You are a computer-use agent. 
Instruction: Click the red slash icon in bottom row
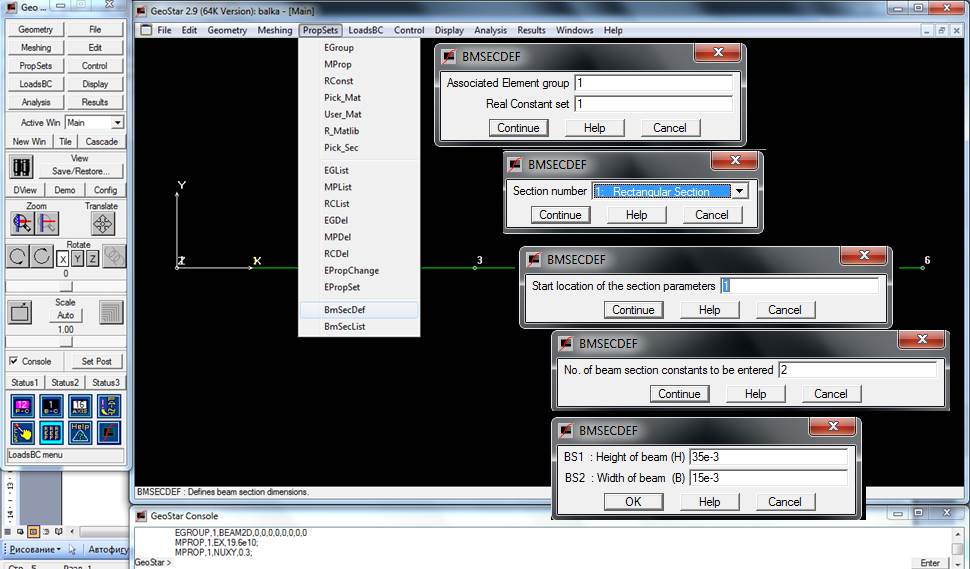[109, 432]
